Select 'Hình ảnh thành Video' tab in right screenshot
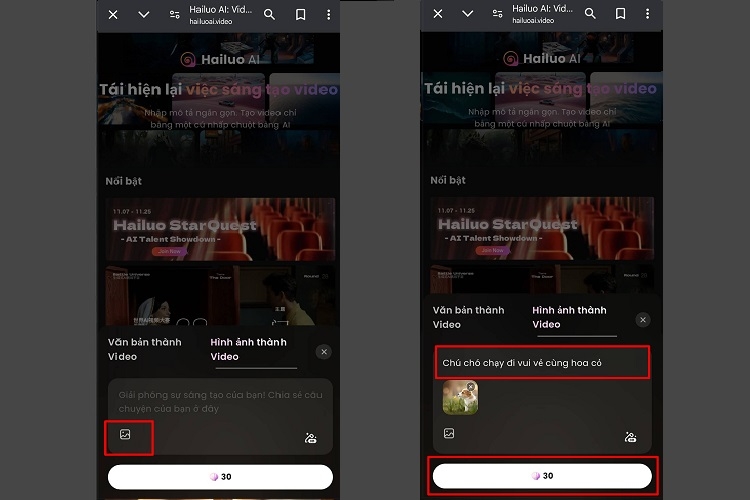This screenshot has height=500, width=750. click(x=569, y=317)
